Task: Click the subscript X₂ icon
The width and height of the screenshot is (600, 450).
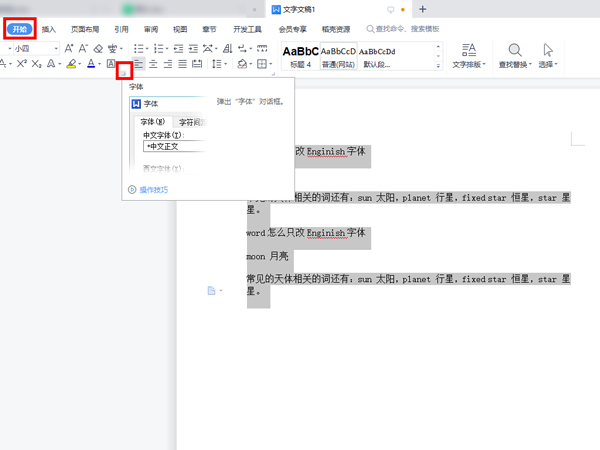Action: (37, 64)
